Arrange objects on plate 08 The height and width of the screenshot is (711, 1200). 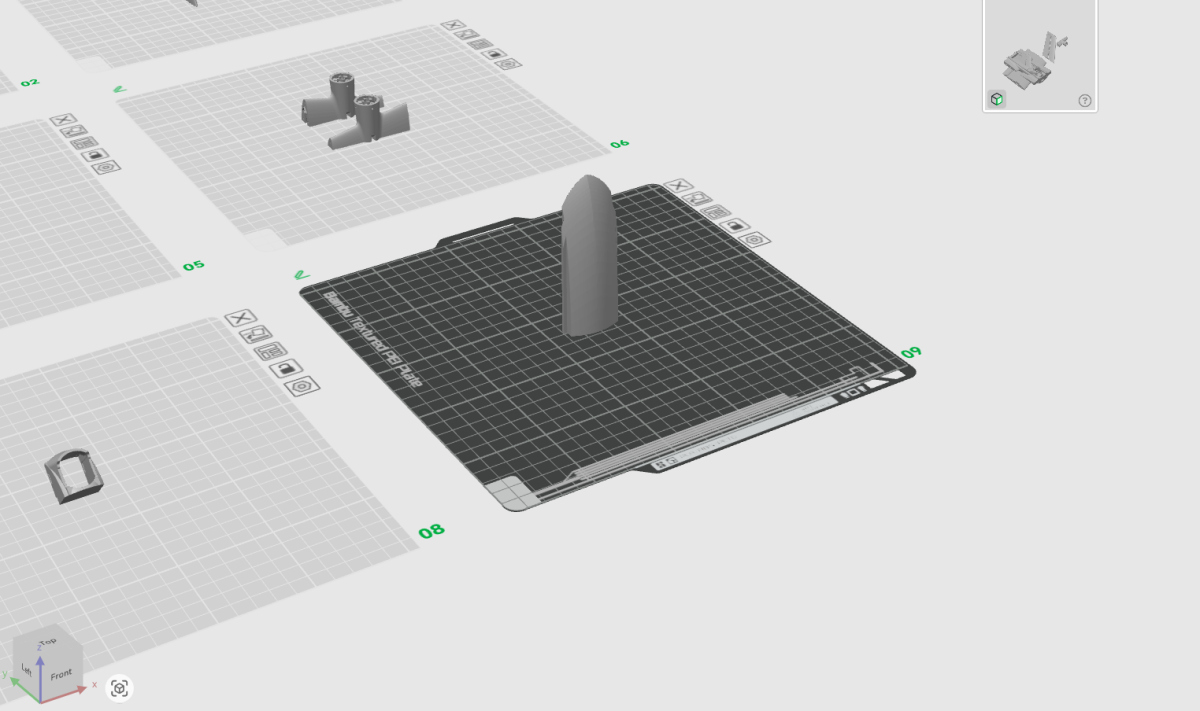point(271,351)
